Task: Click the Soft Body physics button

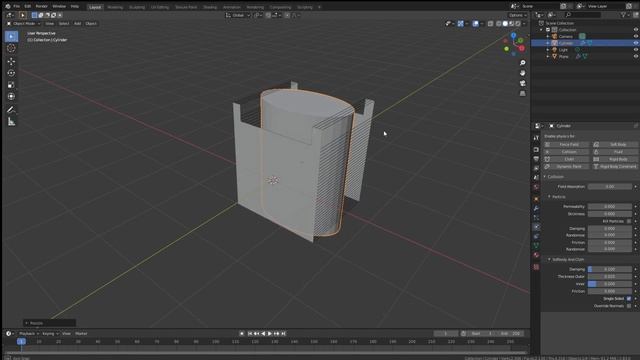Action: point(616,144)
